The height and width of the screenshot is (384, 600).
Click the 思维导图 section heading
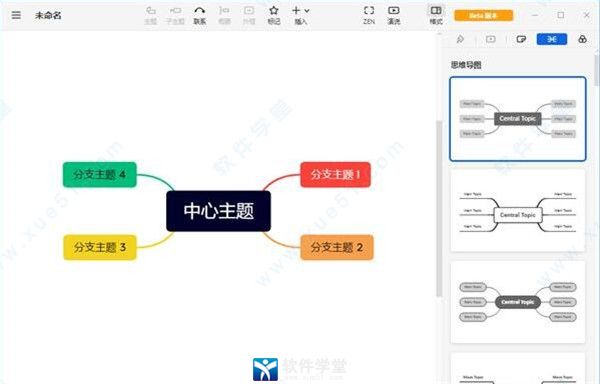(466, 65)
